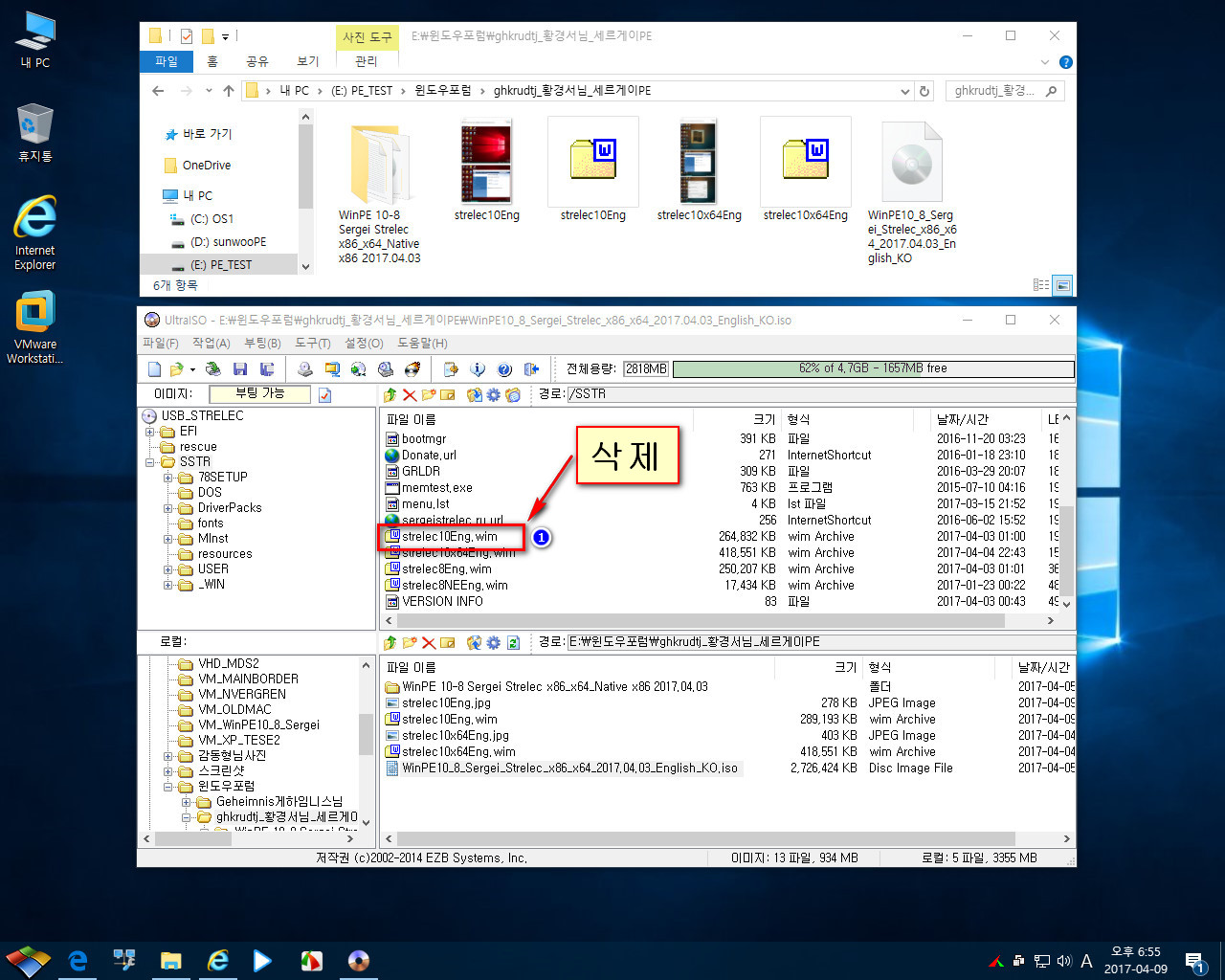This screenshot has width=1225, height=980.
Task: Click the New image icon in UltraISO toolbar
Action: tap(154, 368)
